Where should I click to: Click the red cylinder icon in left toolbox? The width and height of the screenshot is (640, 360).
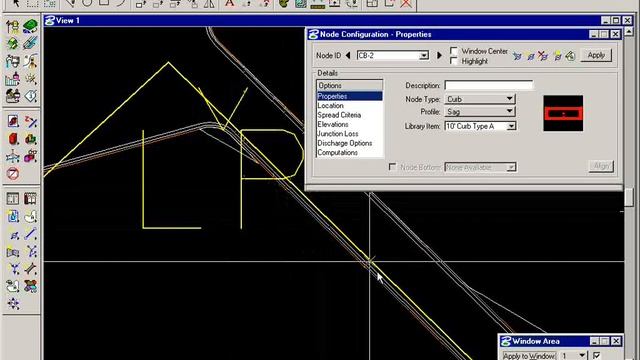[x=13, y=139]
